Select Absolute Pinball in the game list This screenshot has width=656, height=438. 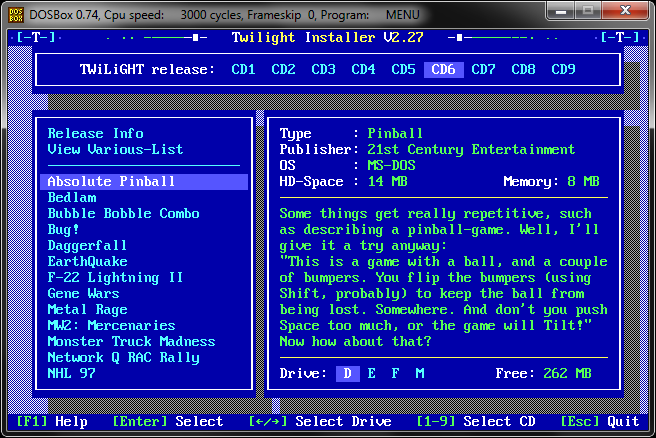coord(144,182)
